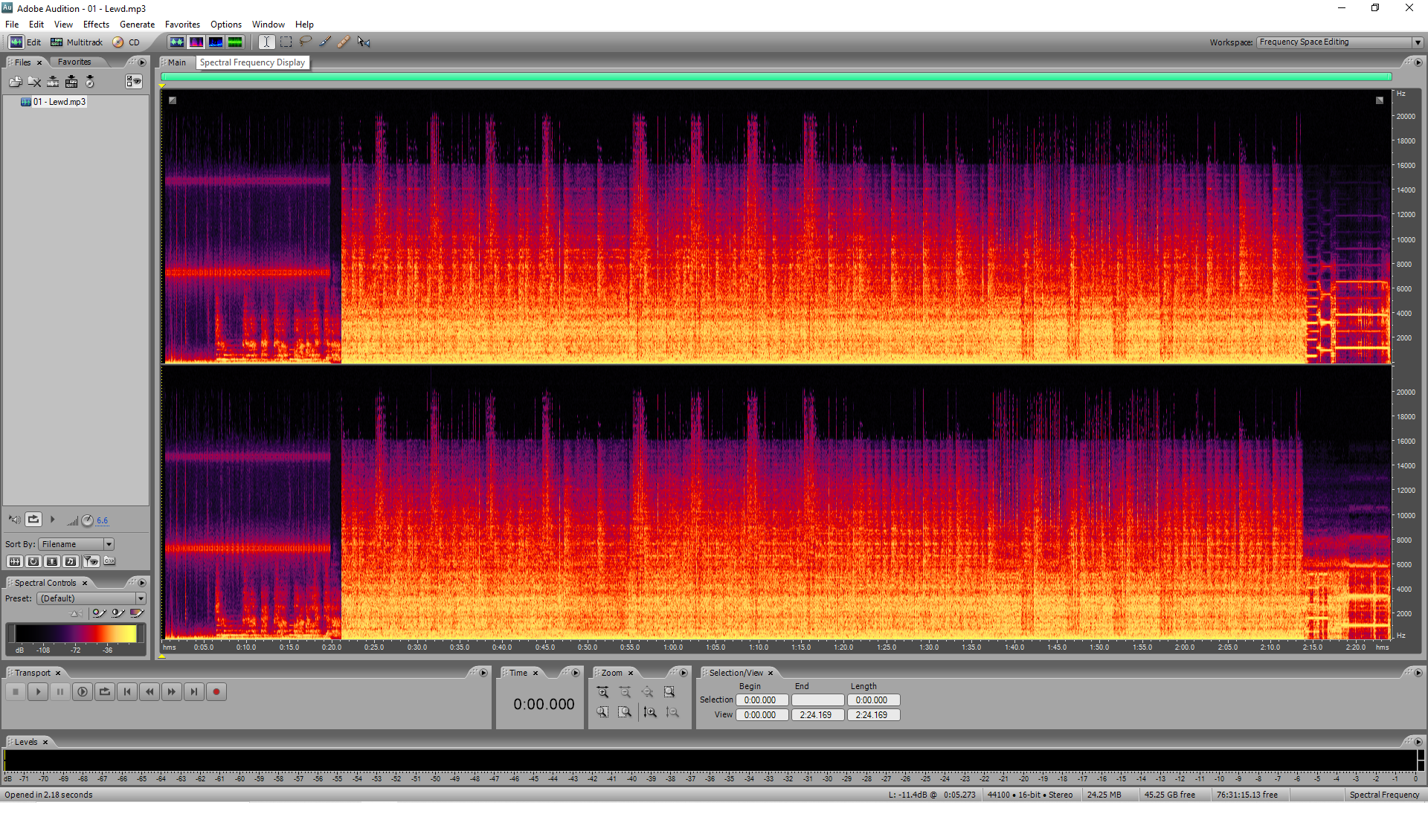Switch to the Spectral Pan Display view
Screen dimensions: 1428x840
[215, 42]
